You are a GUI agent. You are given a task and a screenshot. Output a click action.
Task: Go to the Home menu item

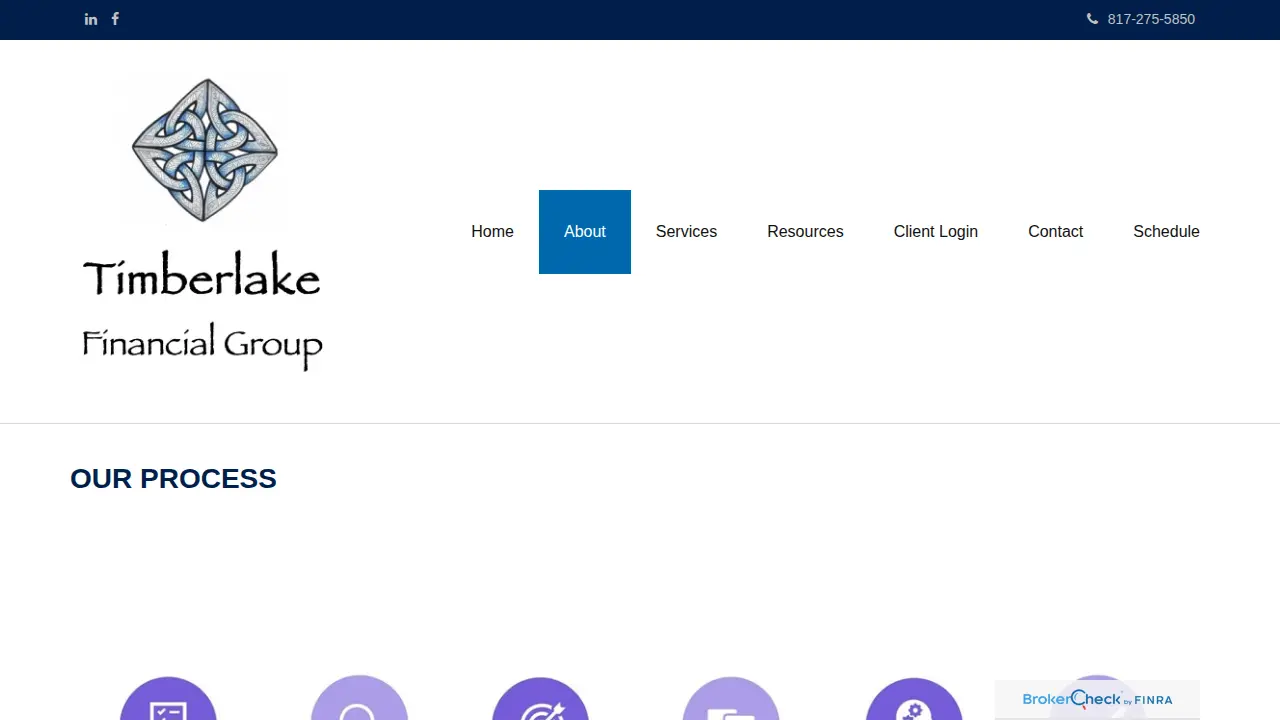492,232
